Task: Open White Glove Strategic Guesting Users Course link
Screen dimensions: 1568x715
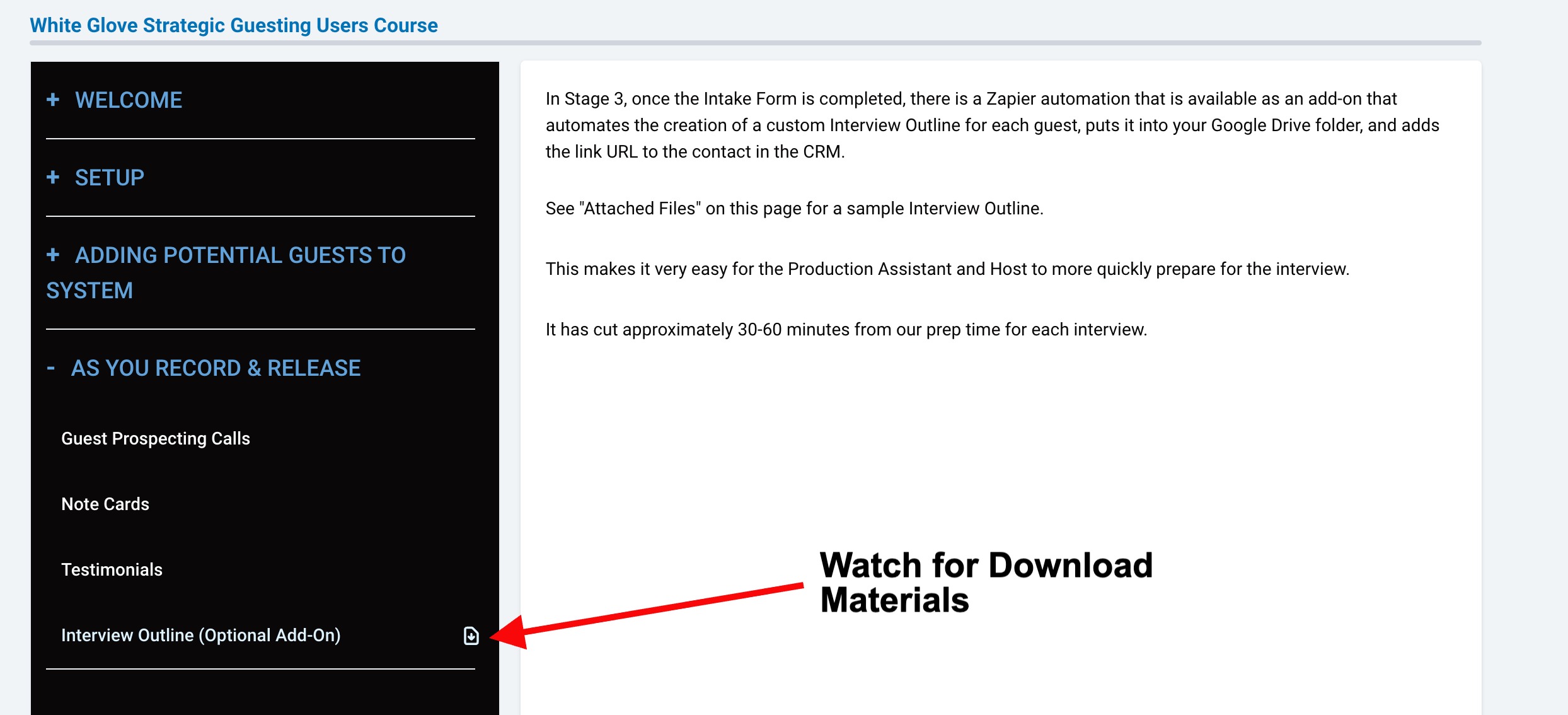Action: [234, 25]
